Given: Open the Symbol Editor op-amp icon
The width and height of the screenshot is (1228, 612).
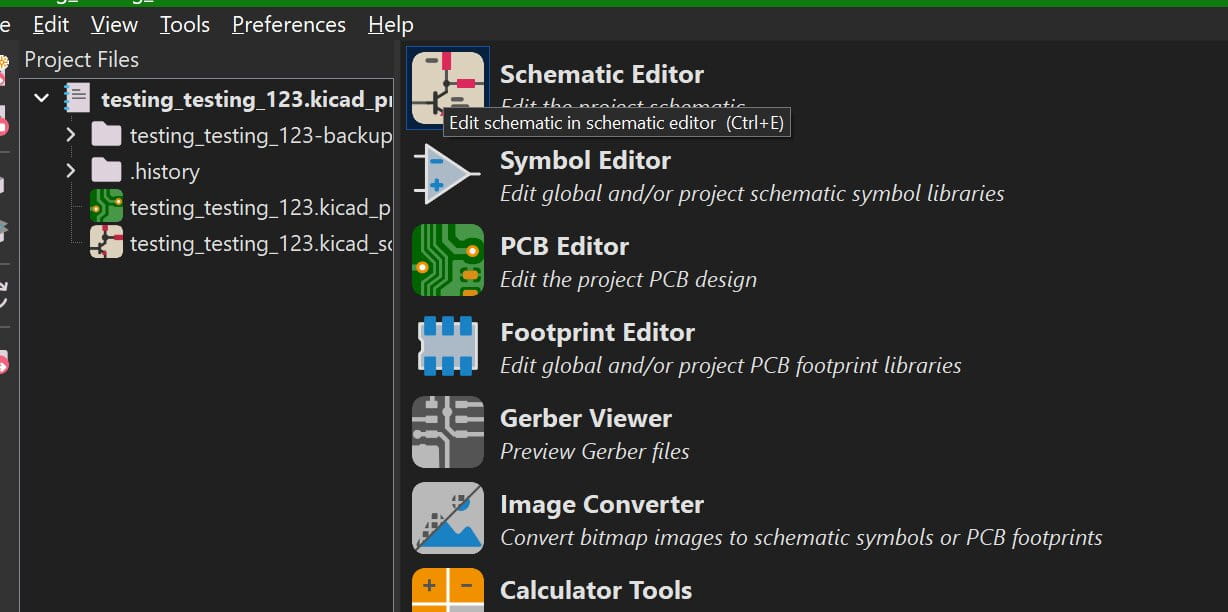Looking at the screenshot, I should 447,174.
